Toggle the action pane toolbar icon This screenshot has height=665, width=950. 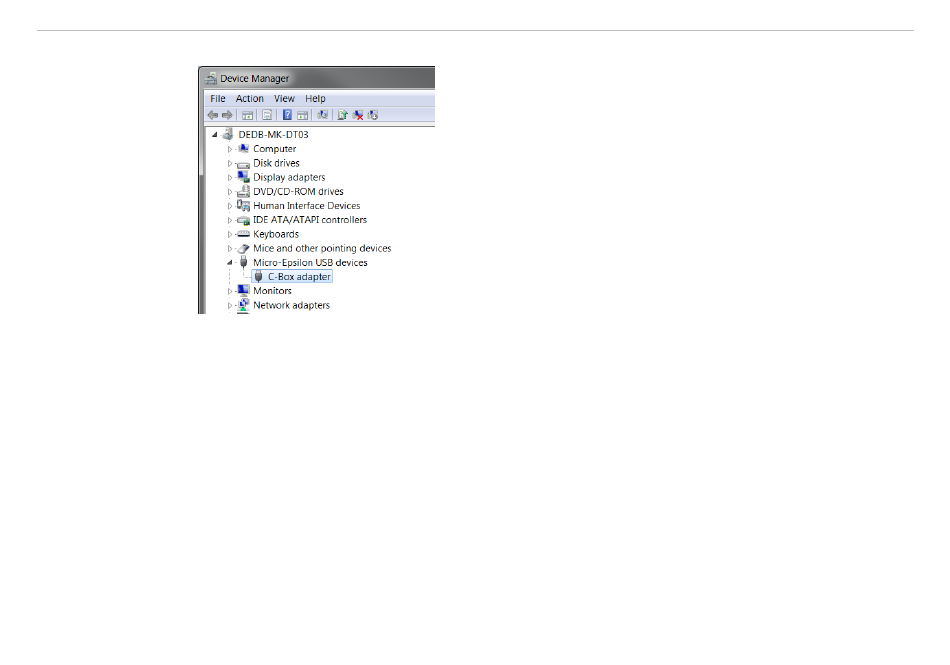[x=302, y=115]
